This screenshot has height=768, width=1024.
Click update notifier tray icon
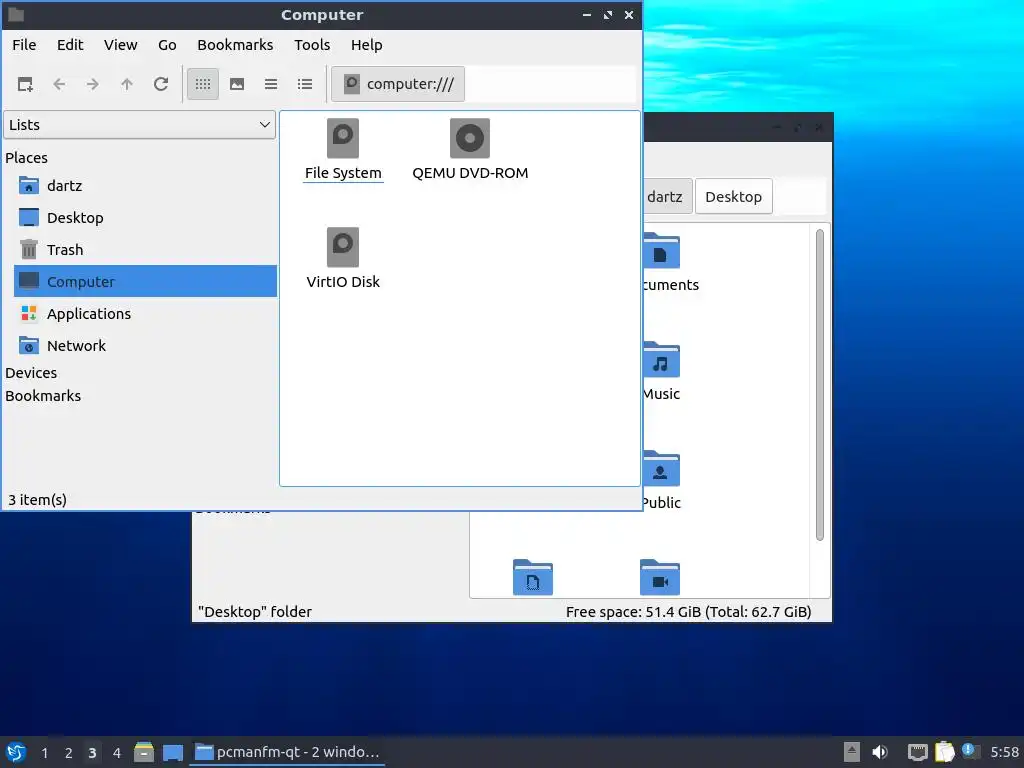(x=970, y=752)
